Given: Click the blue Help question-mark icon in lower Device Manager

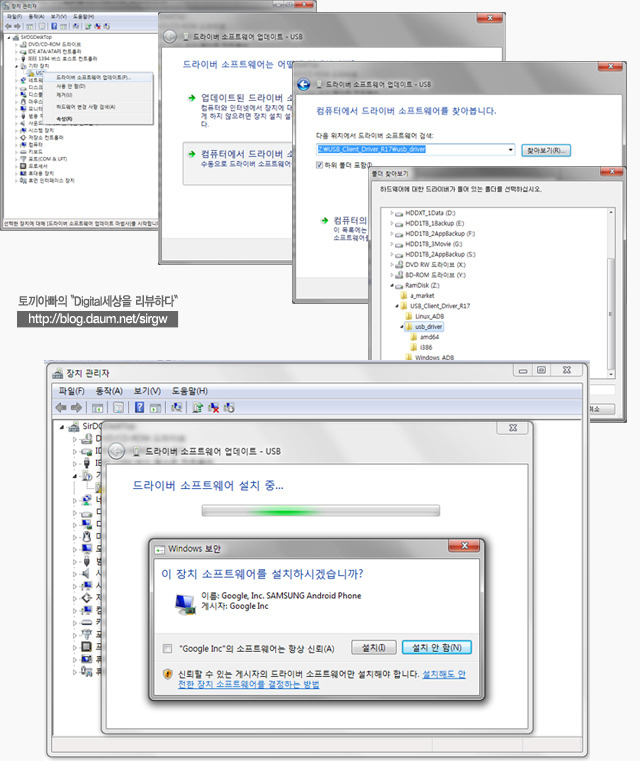Looking at the screenshot, I should pyautogui.click(x=140, y=408).
